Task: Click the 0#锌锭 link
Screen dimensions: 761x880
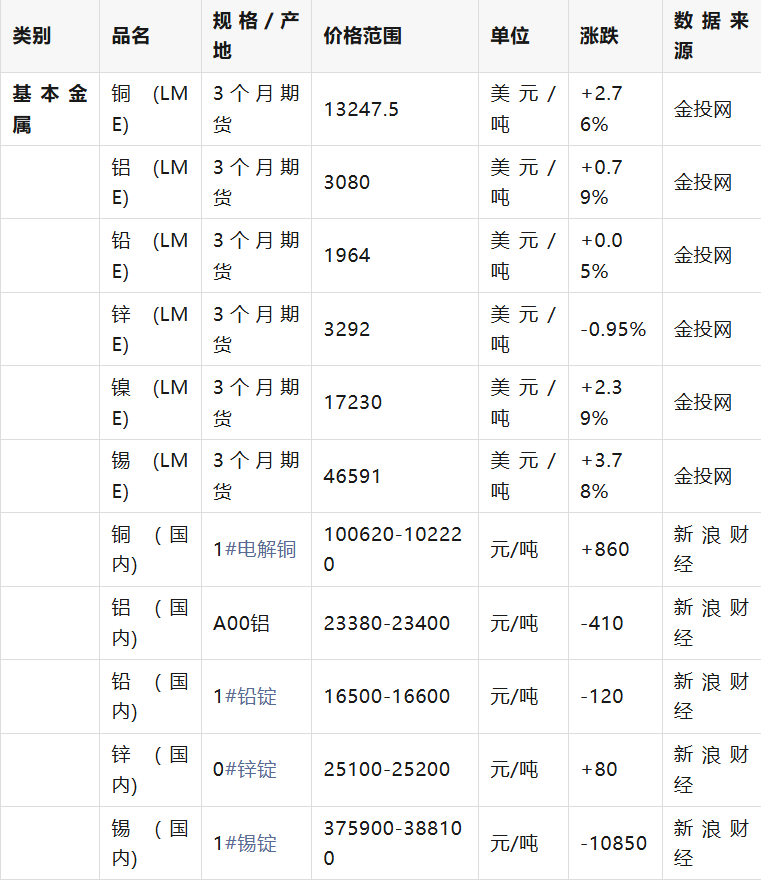Action: 250,769
